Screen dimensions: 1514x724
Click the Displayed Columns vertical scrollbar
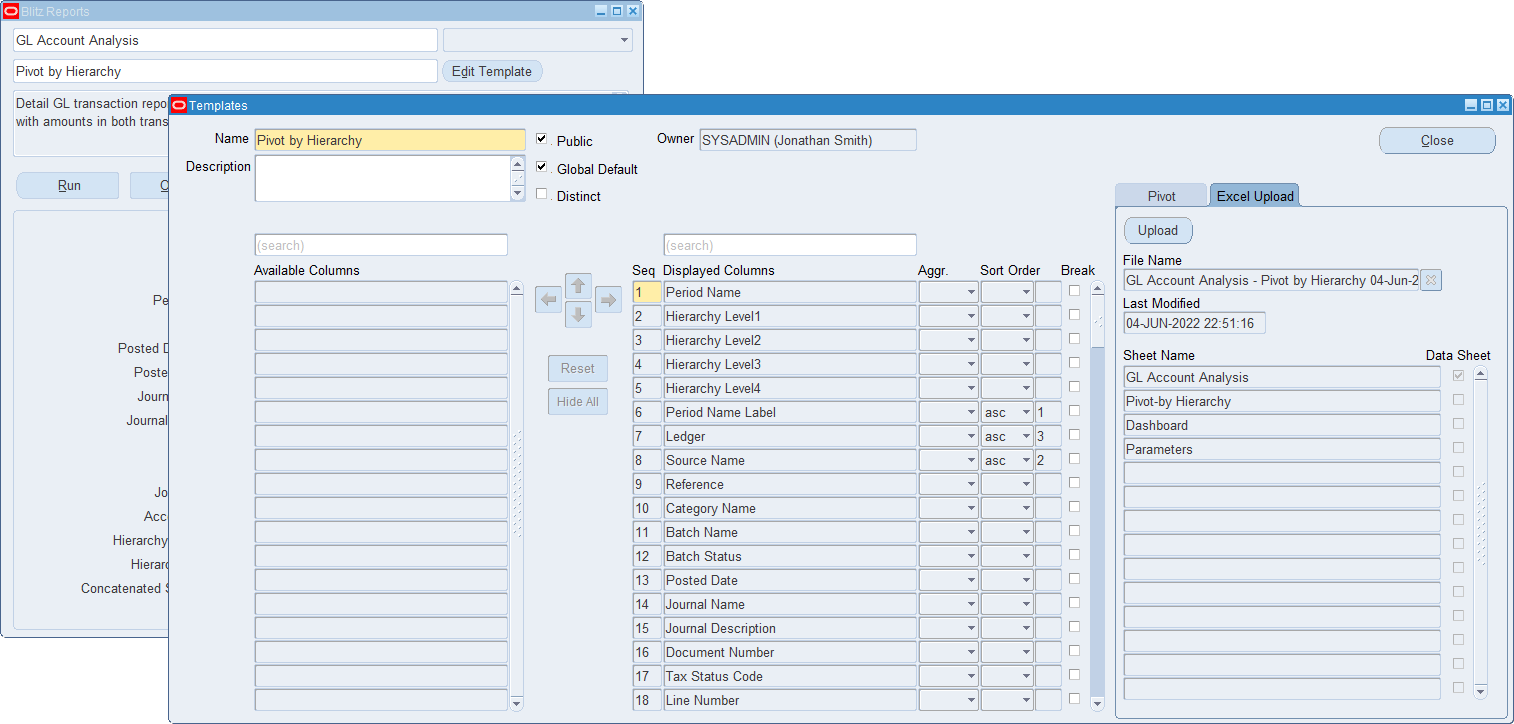click(x=1097, y=500)
